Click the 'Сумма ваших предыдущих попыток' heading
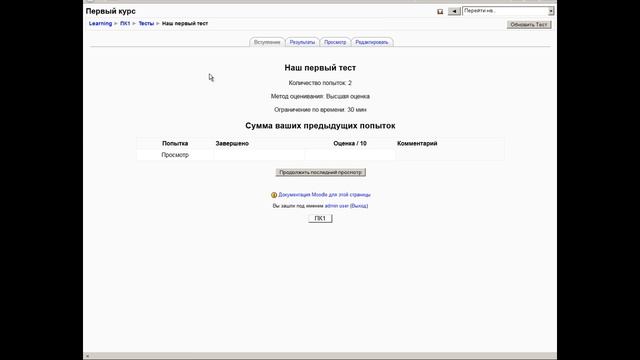640x360 pixels. pyautogui.click(x=320, y=126)
